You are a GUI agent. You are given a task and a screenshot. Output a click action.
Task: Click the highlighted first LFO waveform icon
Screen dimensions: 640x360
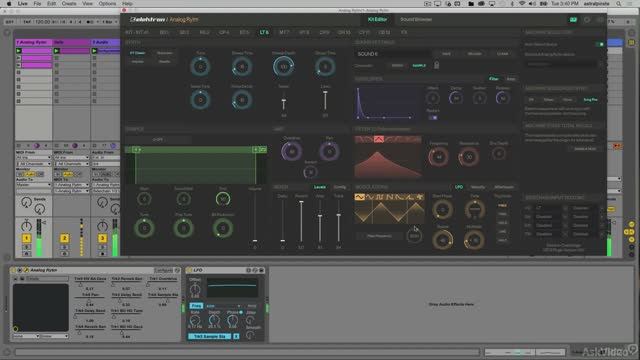click(x=360, y=197)
